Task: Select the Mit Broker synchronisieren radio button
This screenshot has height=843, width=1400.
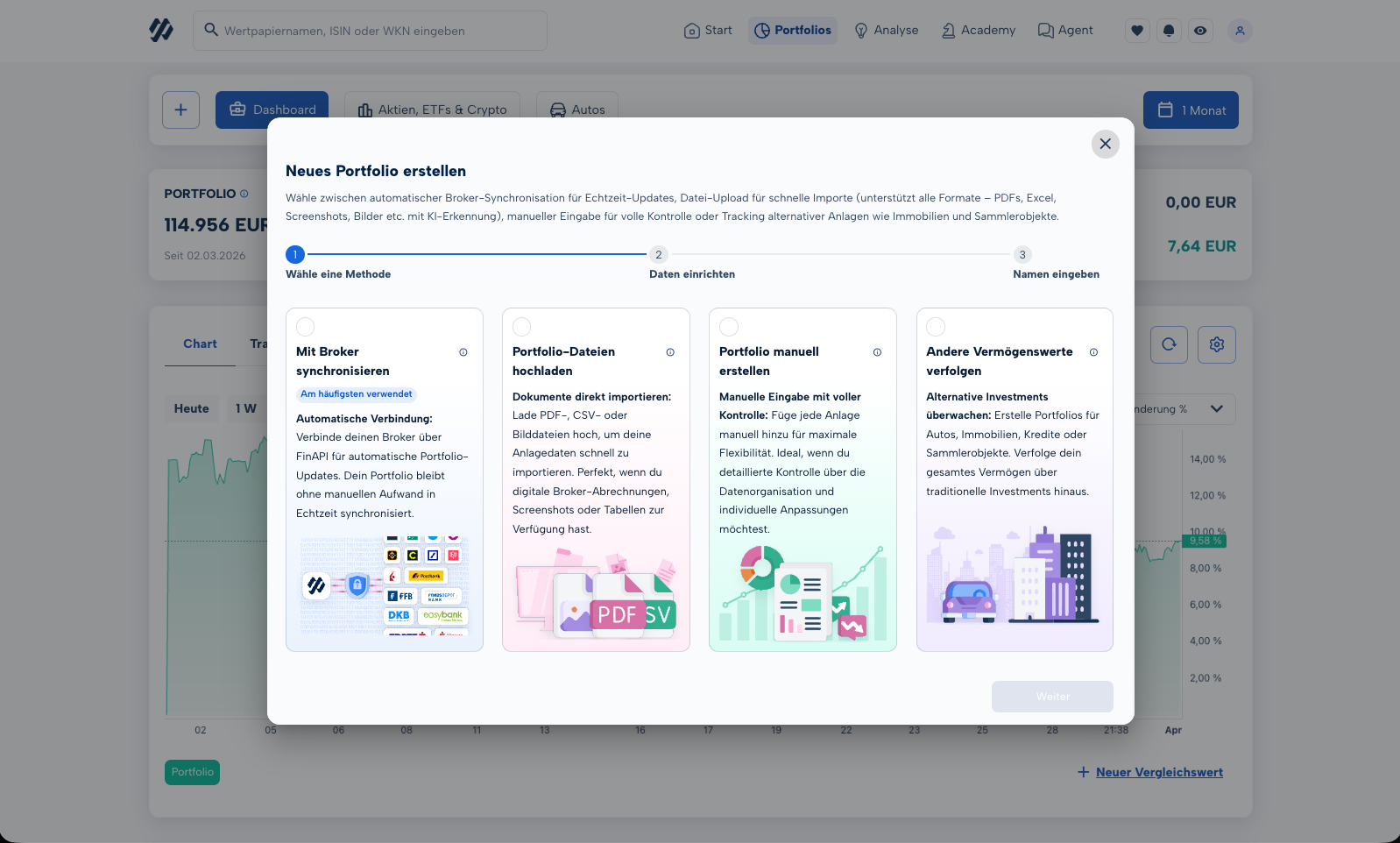Action: point(306,327)
